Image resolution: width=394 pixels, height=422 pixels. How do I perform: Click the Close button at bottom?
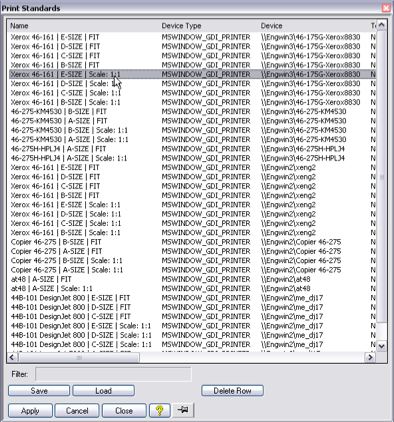point(124,411)
